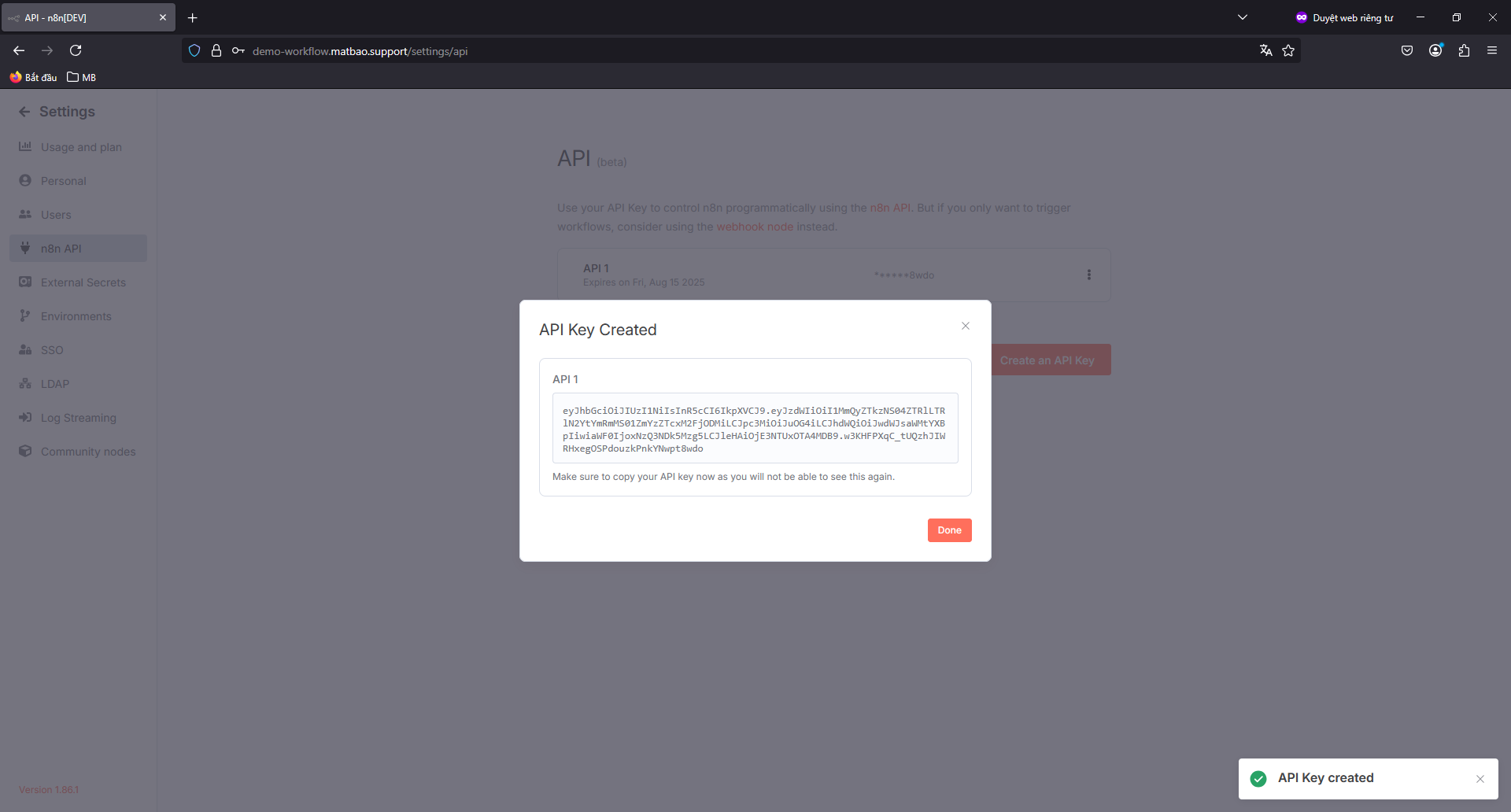Open LDAP settings
Viewport: 1511px width, 812px height.
[79, 384]
